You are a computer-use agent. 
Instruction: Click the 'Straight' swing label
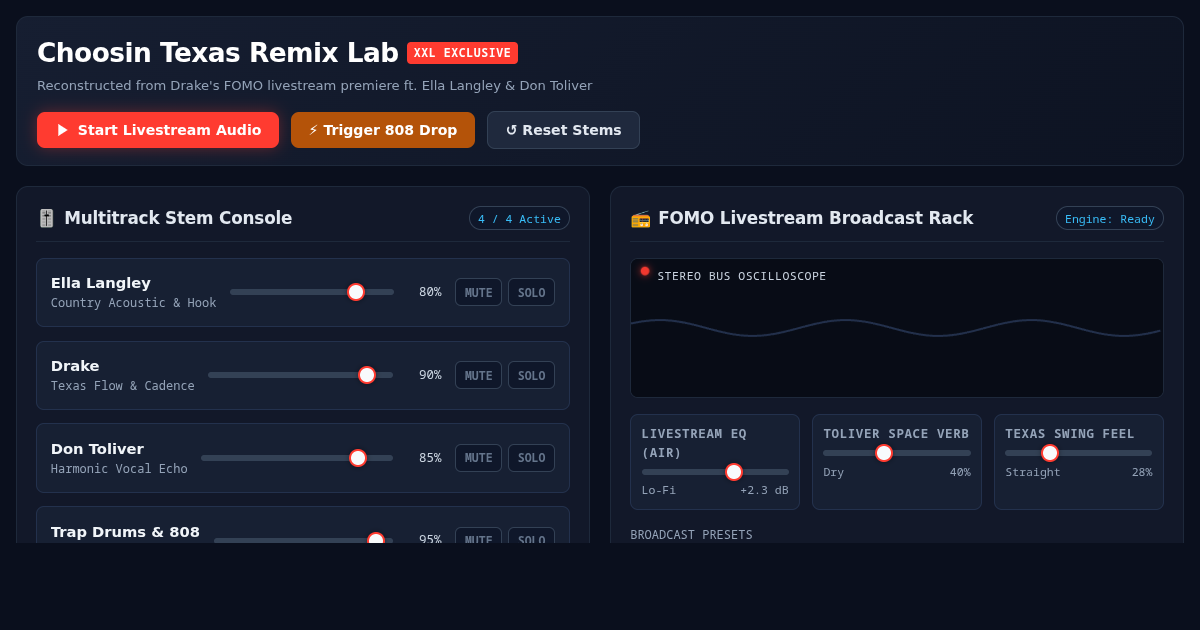pos(1033,472)
